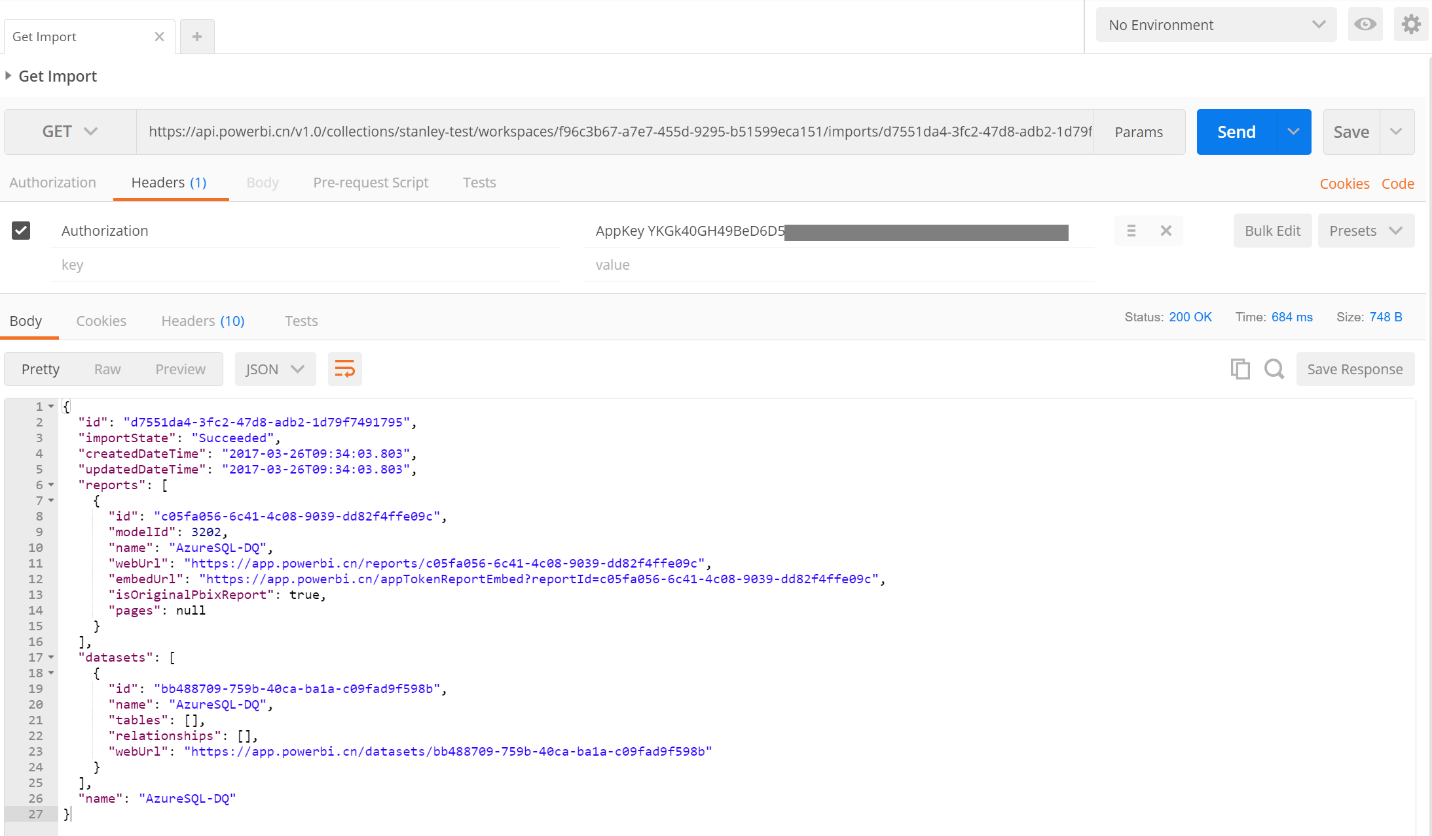This screenshot has height=836, width=1432.
Task: Click the blue Send button
Action: click(1236, 132)
